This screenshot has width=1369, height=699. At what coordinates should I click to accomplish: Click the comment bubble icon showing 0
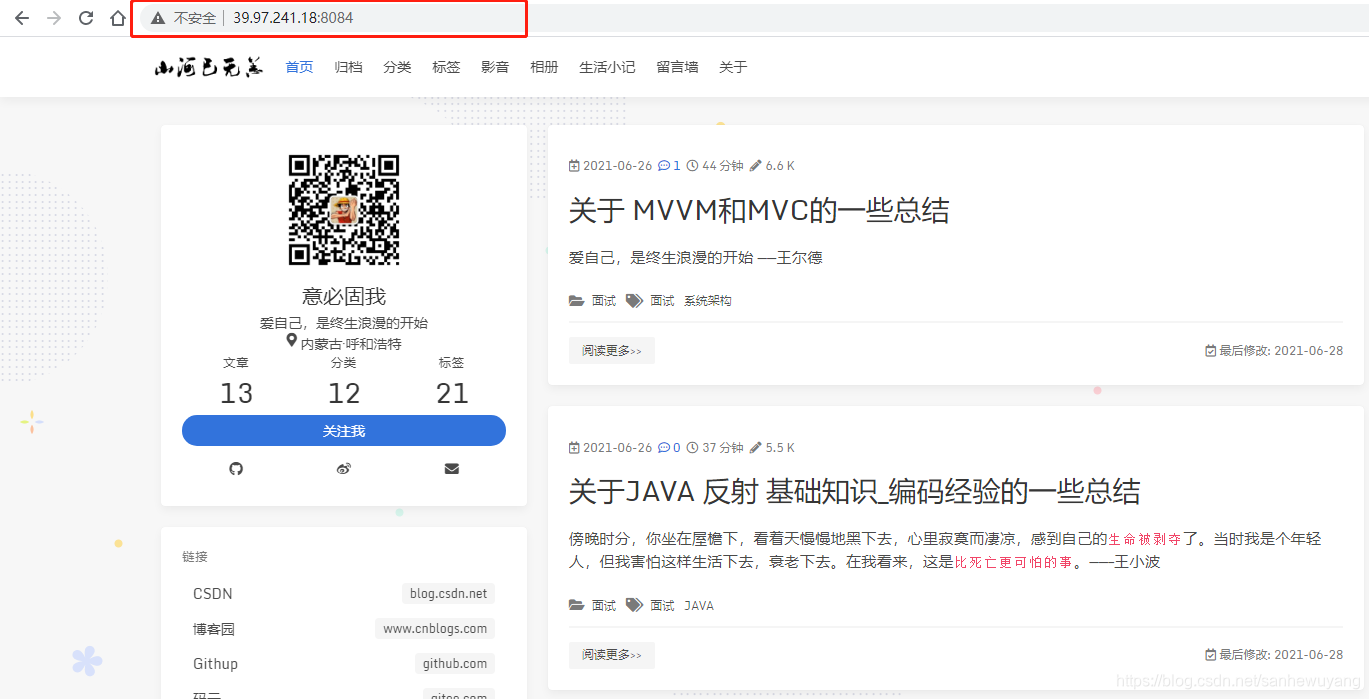(x=664, y=448)
